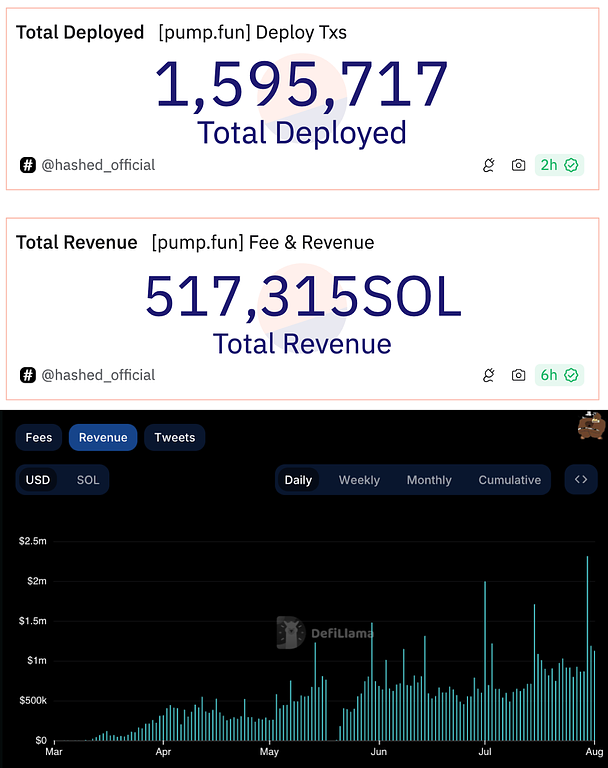Screen dimensions: 608x768
Task: Click the hashed logo on the Total Revenue card
Action: pyautogui.click(x=28, y=375)
